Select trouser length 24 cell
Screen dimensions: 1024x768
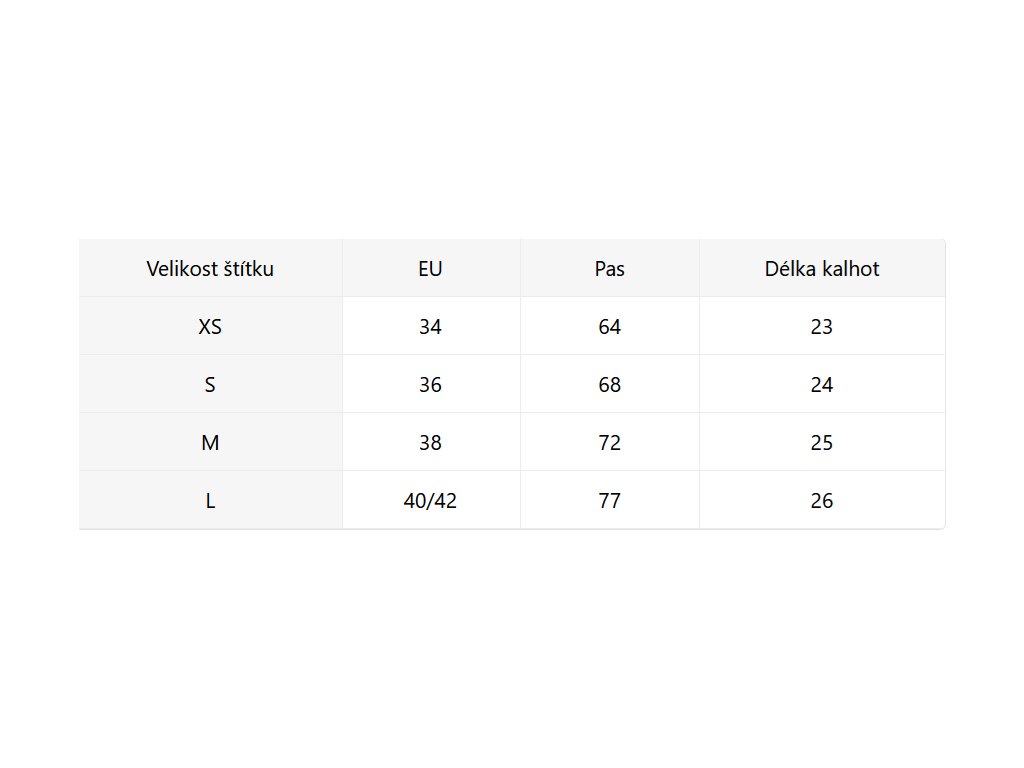click(x=821, y=385)
